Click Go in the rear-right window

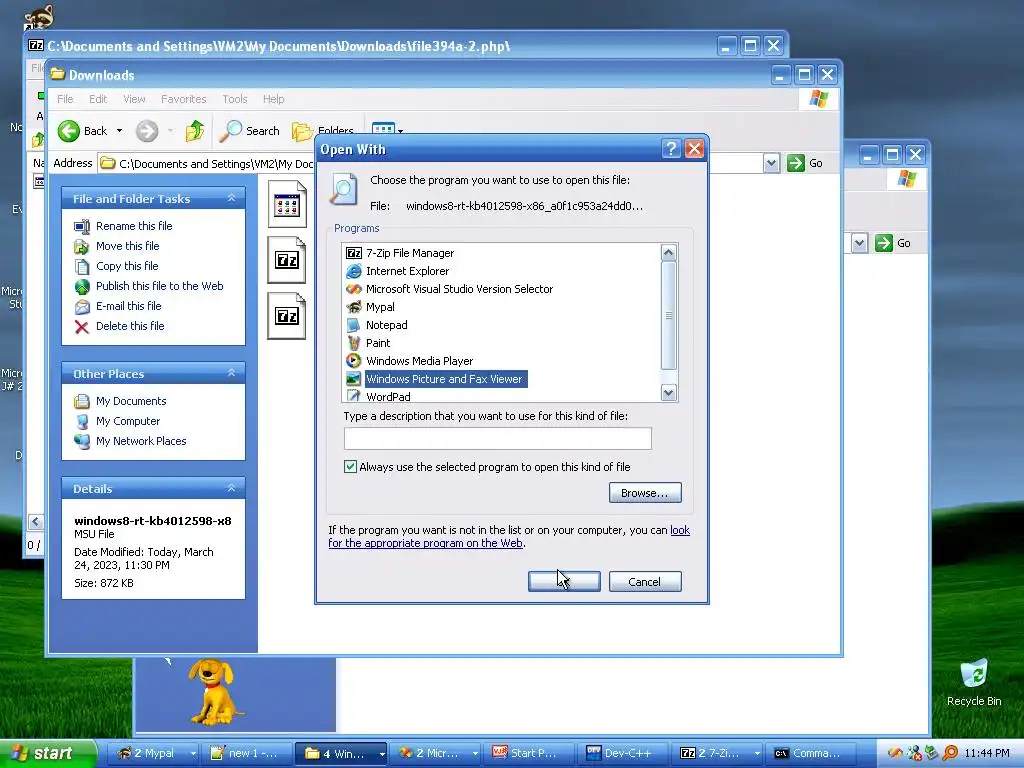tap(894, 244)
